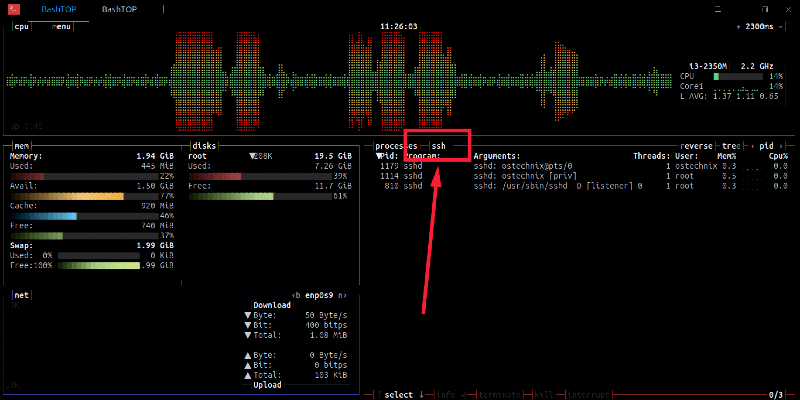Screen dimensions: 800x400
Task: Select the sshd listener process 818
Action: tap(520, 185)
